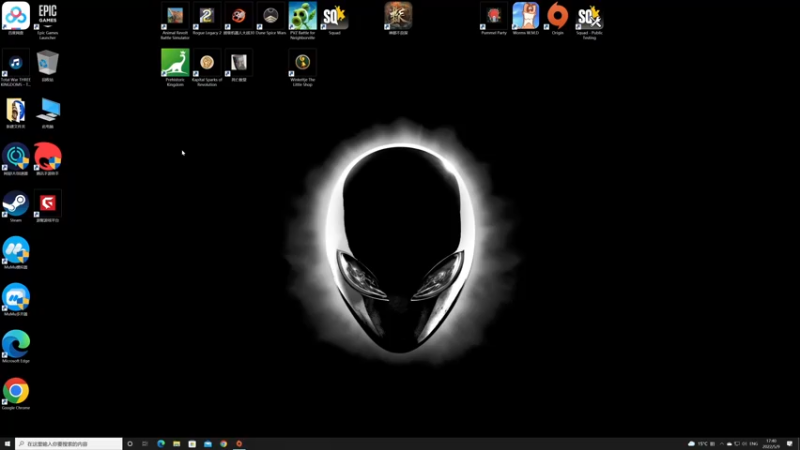Open Cortana circle on taskbar
800x450 pixels.
click(130, 444)
